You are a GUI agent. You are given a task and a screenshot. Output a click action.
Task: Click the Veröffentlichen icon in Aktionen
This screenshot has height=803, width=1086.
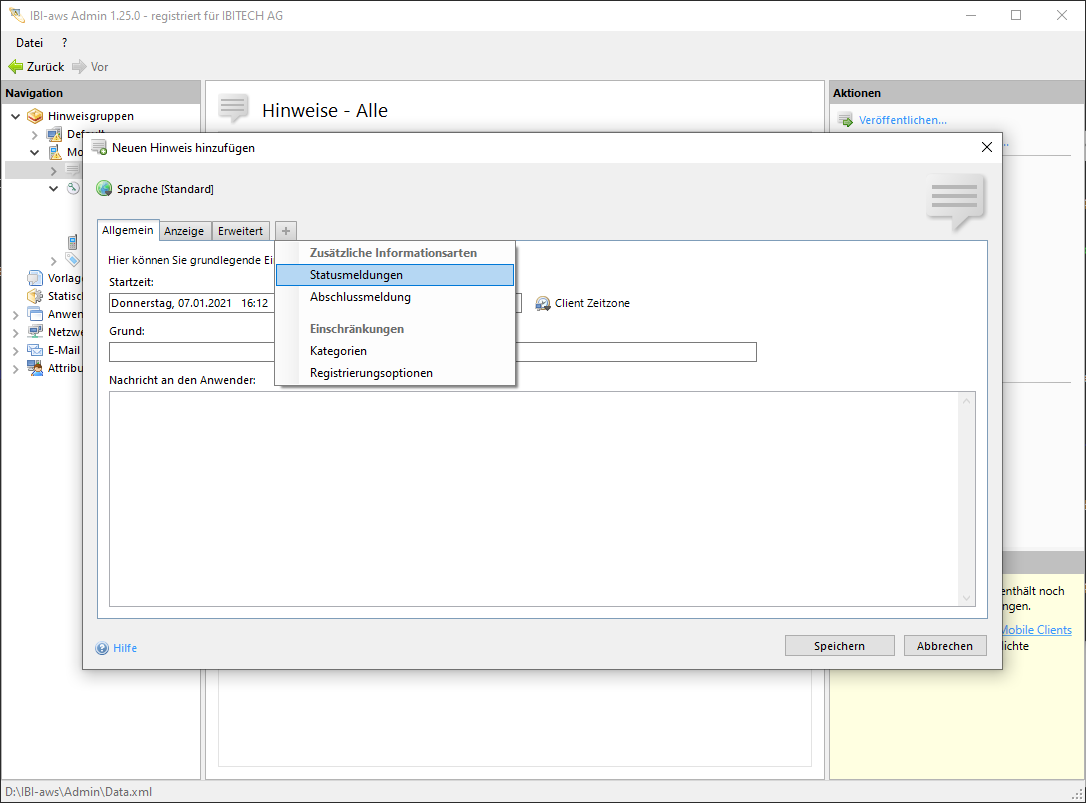[845, 120]
